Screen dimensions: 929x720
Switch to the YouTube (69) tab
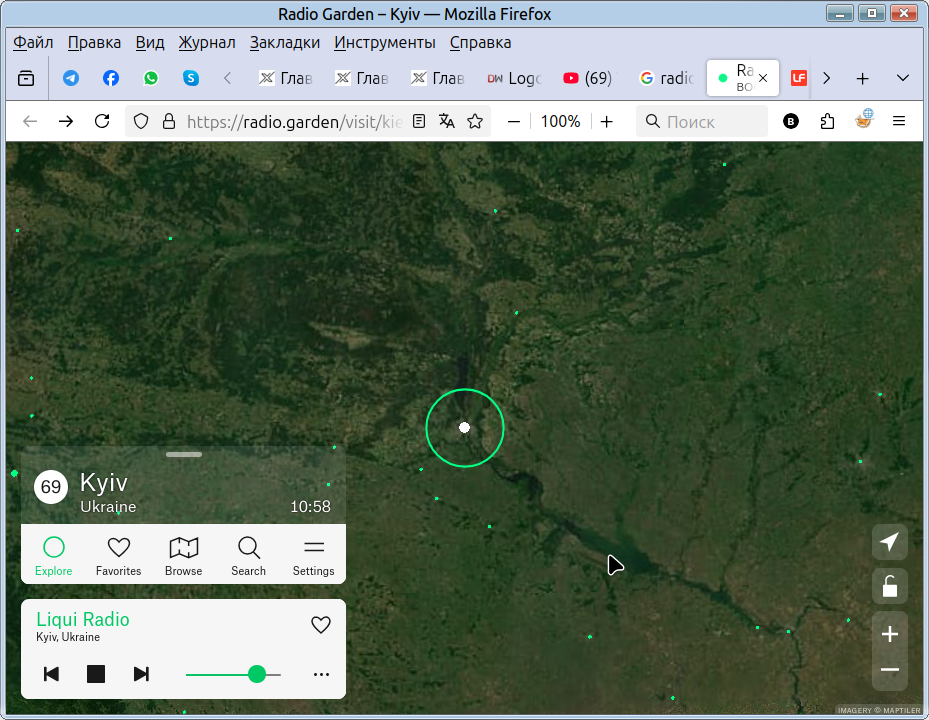(588, 78)
